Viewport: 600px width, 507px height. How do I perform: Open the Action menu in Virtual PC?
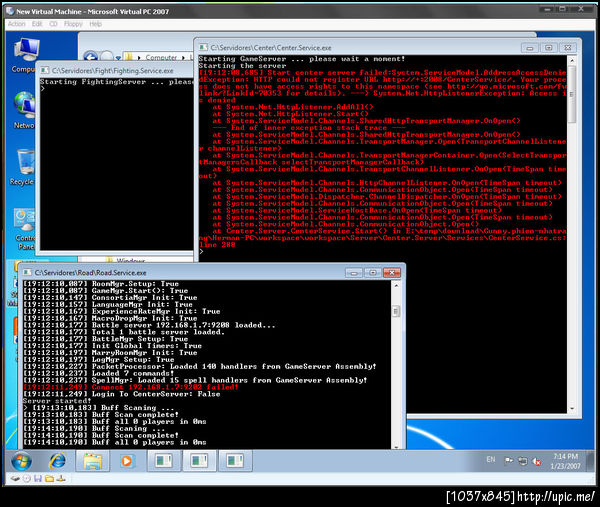pyautogui.click(x=16, y=24)
